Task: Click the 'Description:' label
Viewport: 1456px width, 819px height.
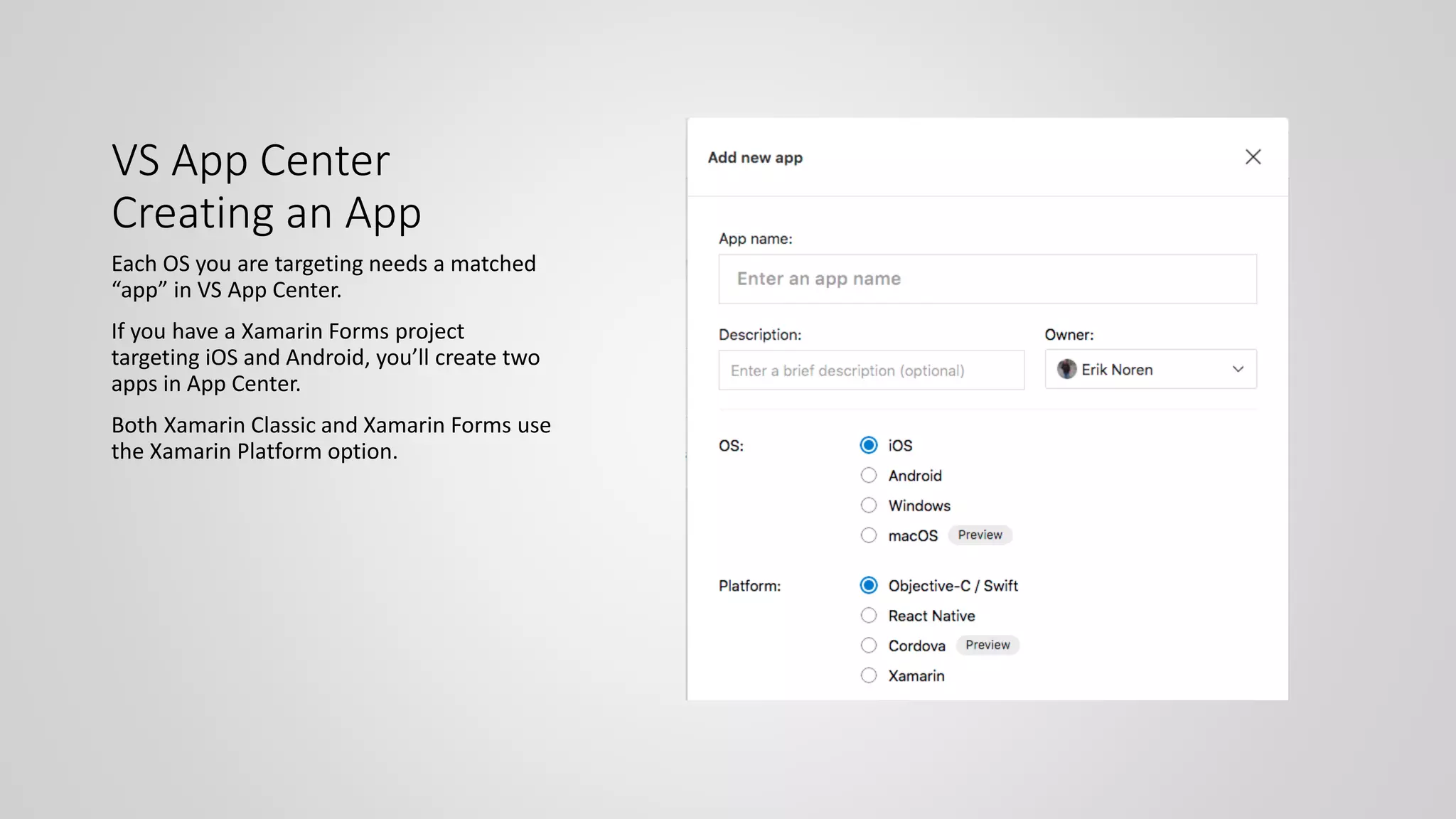Action: tap(760, 335)
